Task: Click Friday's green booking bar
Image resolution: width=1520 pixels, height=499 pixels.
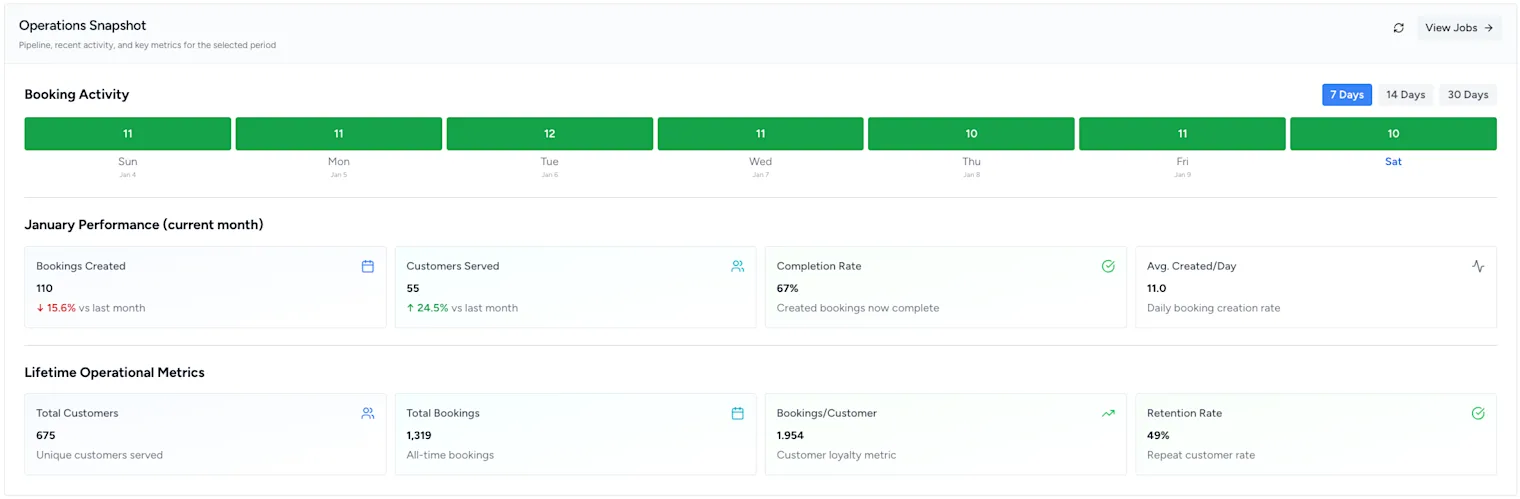Action: (1182, 134)
